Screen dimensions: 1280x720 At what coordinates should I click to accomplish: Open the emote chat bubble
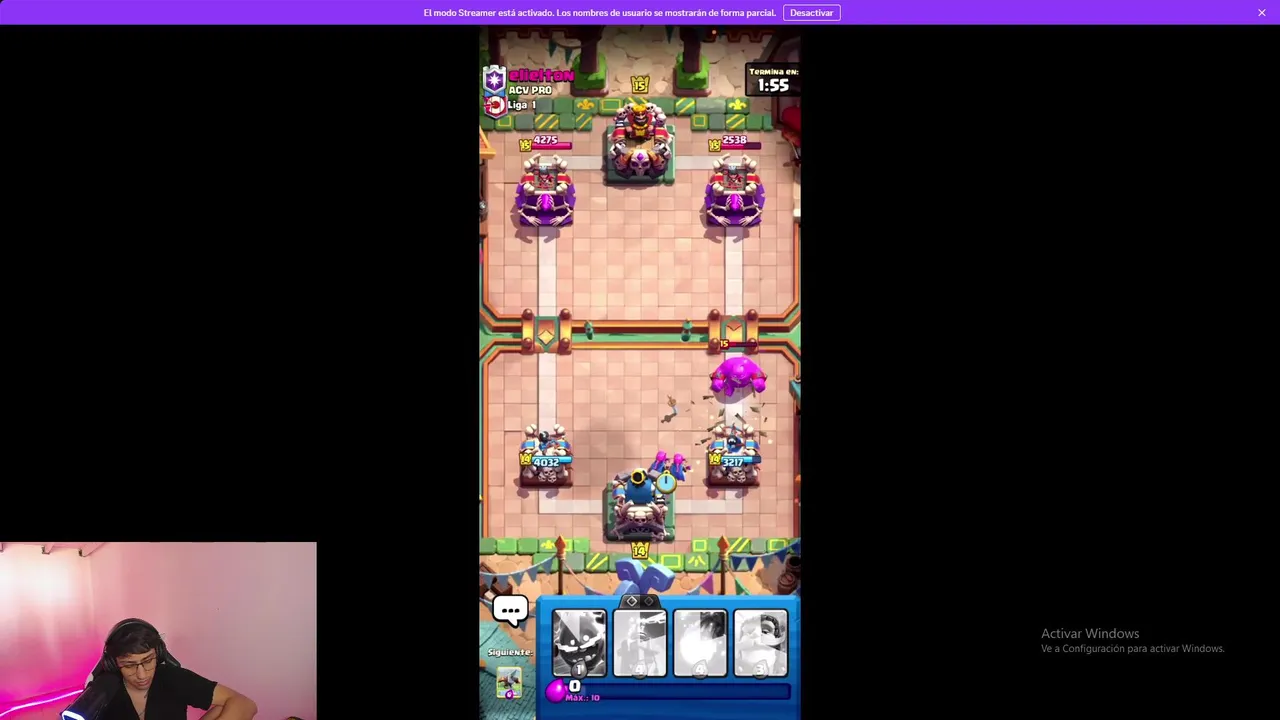coord(510,610)
